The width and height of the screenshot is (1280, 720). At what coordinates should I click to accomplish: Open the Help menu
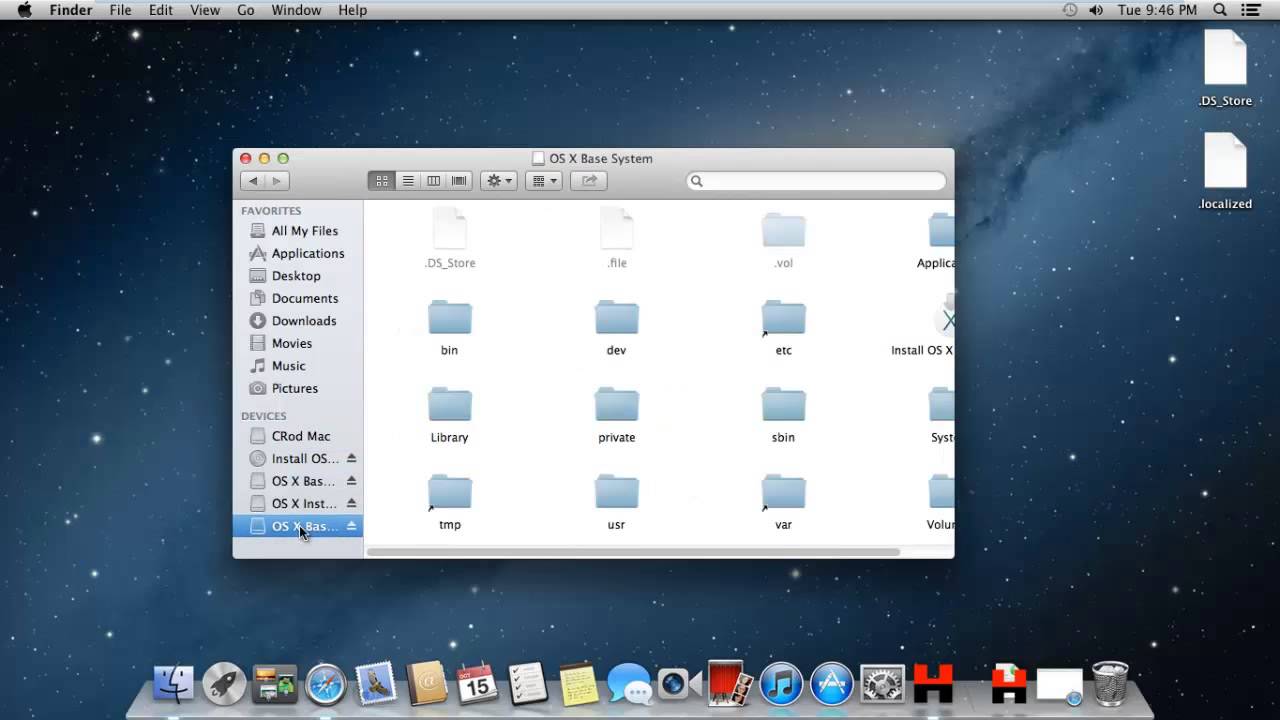[x=353, y=10]
